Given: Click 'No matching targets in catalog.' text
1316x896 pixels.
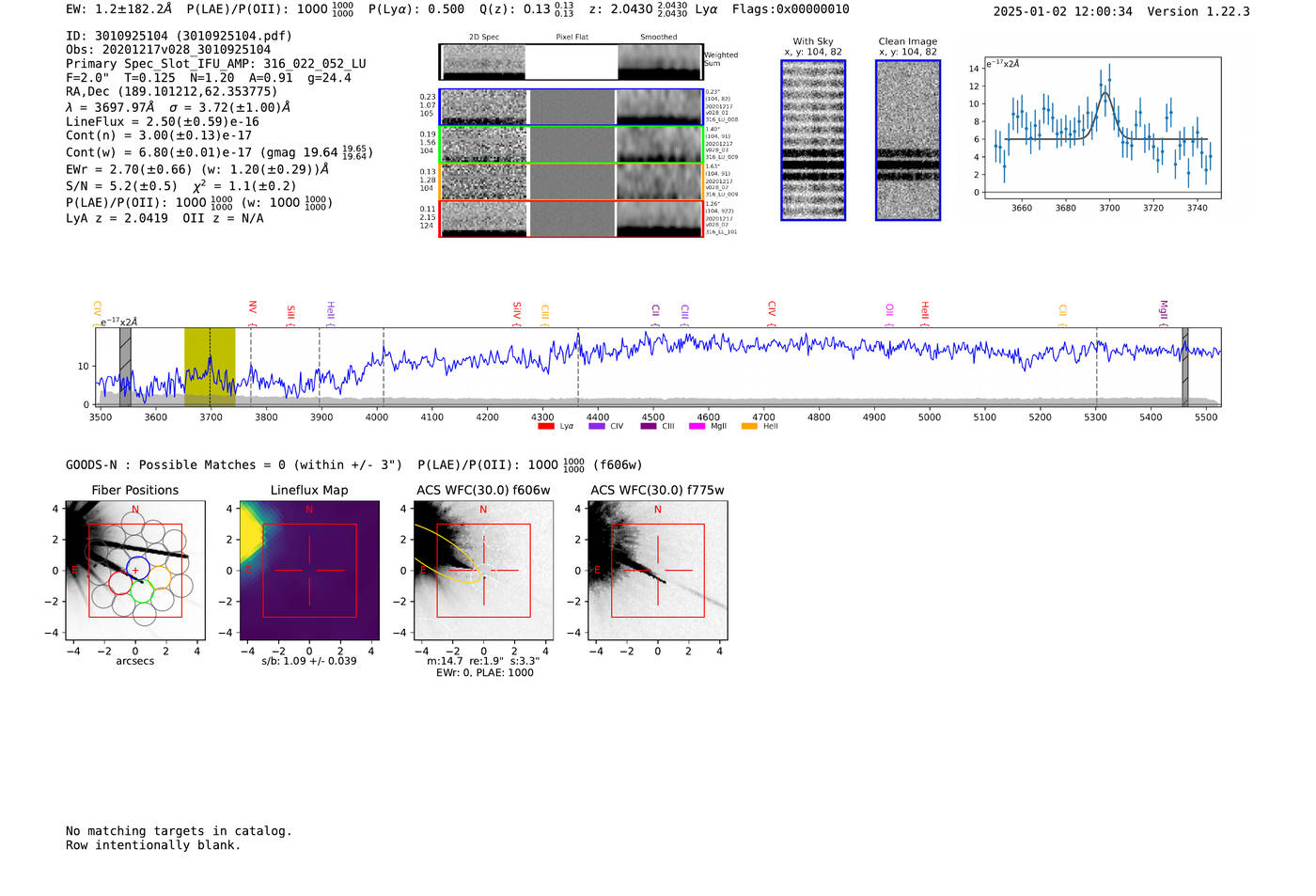Looking at the screenshot, I should tap(179, 831).
